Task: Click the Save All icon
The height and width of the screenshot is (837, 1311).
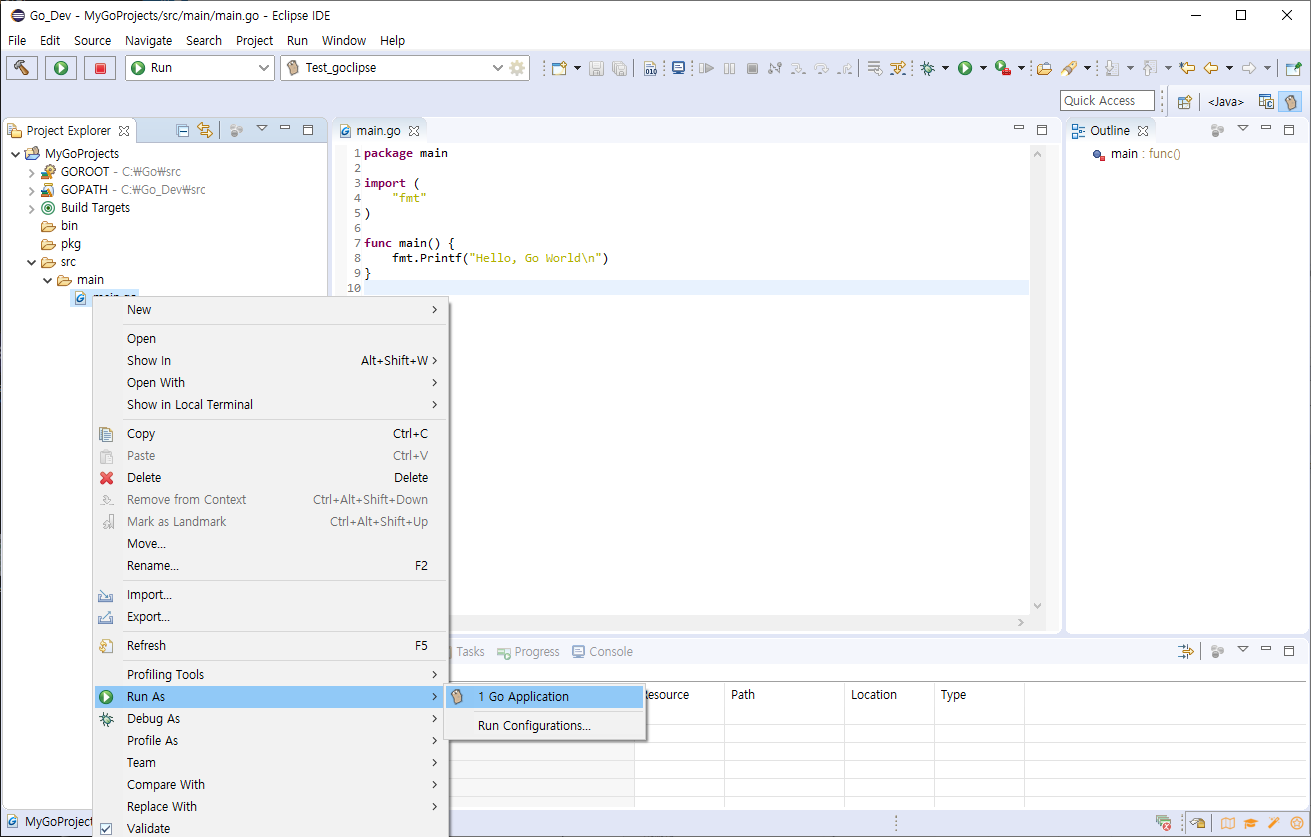Action: [619, 68]
